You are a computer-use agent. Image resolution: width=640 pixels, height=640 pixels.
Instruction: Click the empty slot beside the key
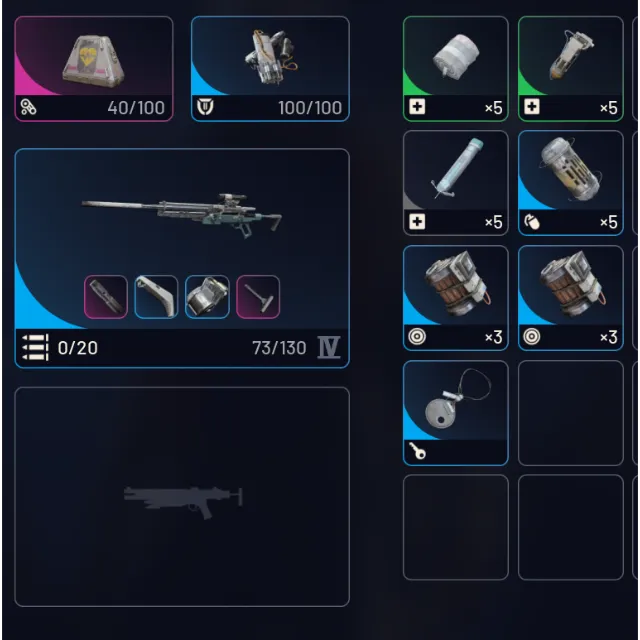[x=571, y=413]
